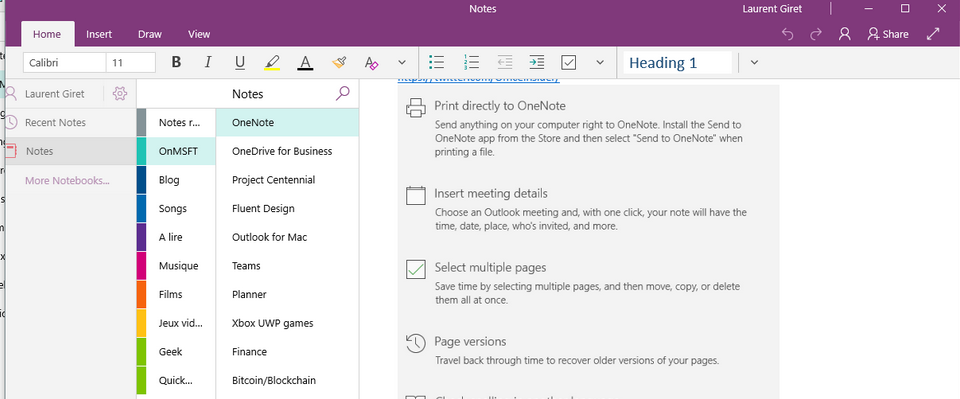Apply italic formatting
The width and height of the screenshot is (960, 399).
pos(208,62)
